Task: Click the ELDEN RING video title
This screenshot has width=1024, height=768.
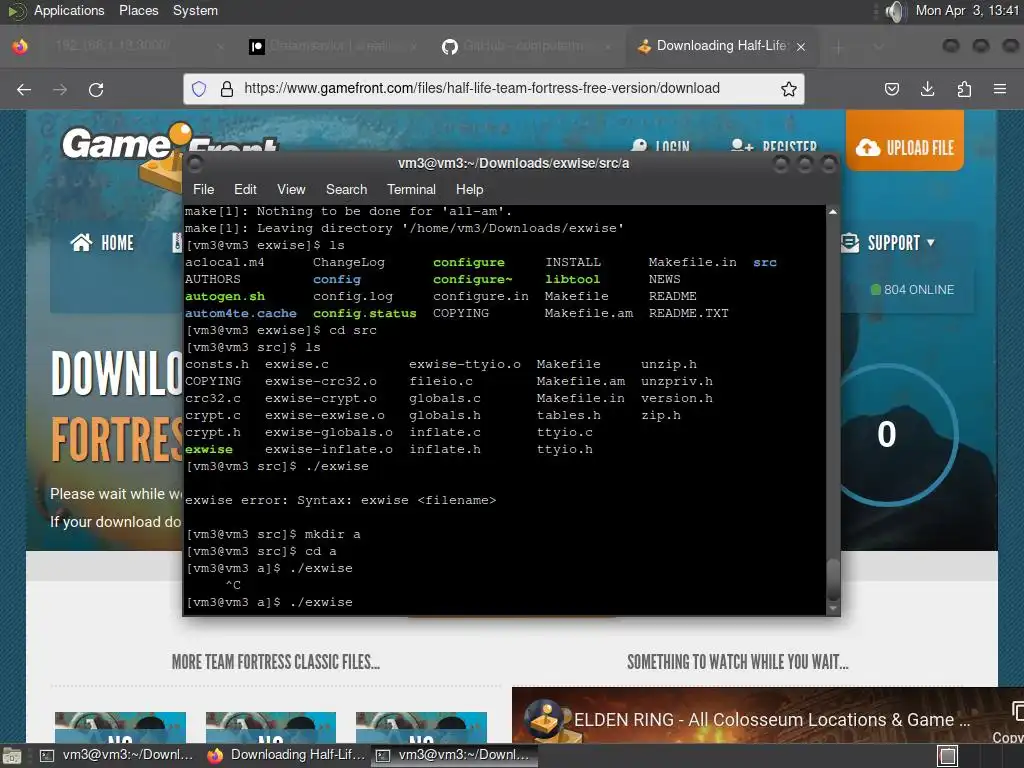Action: [772, 720]
